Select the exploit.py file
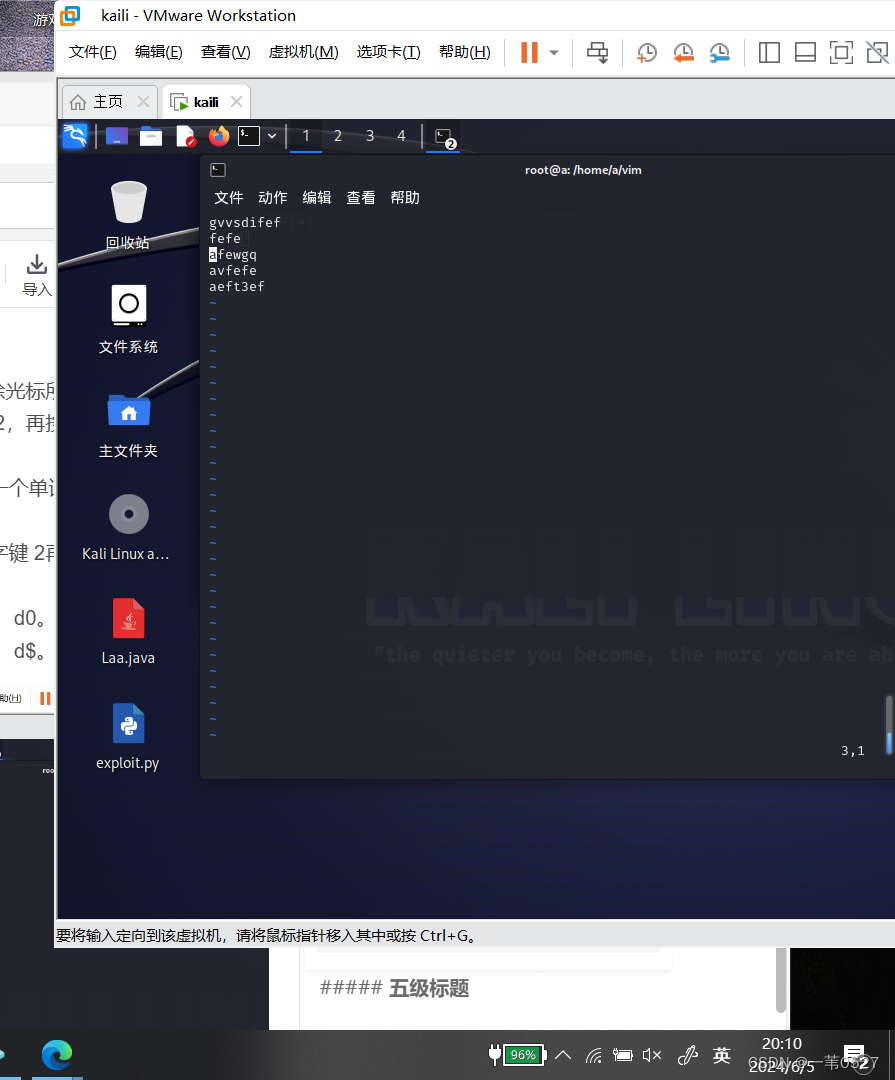Viewport: 895px width, 1080px height. (x=128, y=737)
